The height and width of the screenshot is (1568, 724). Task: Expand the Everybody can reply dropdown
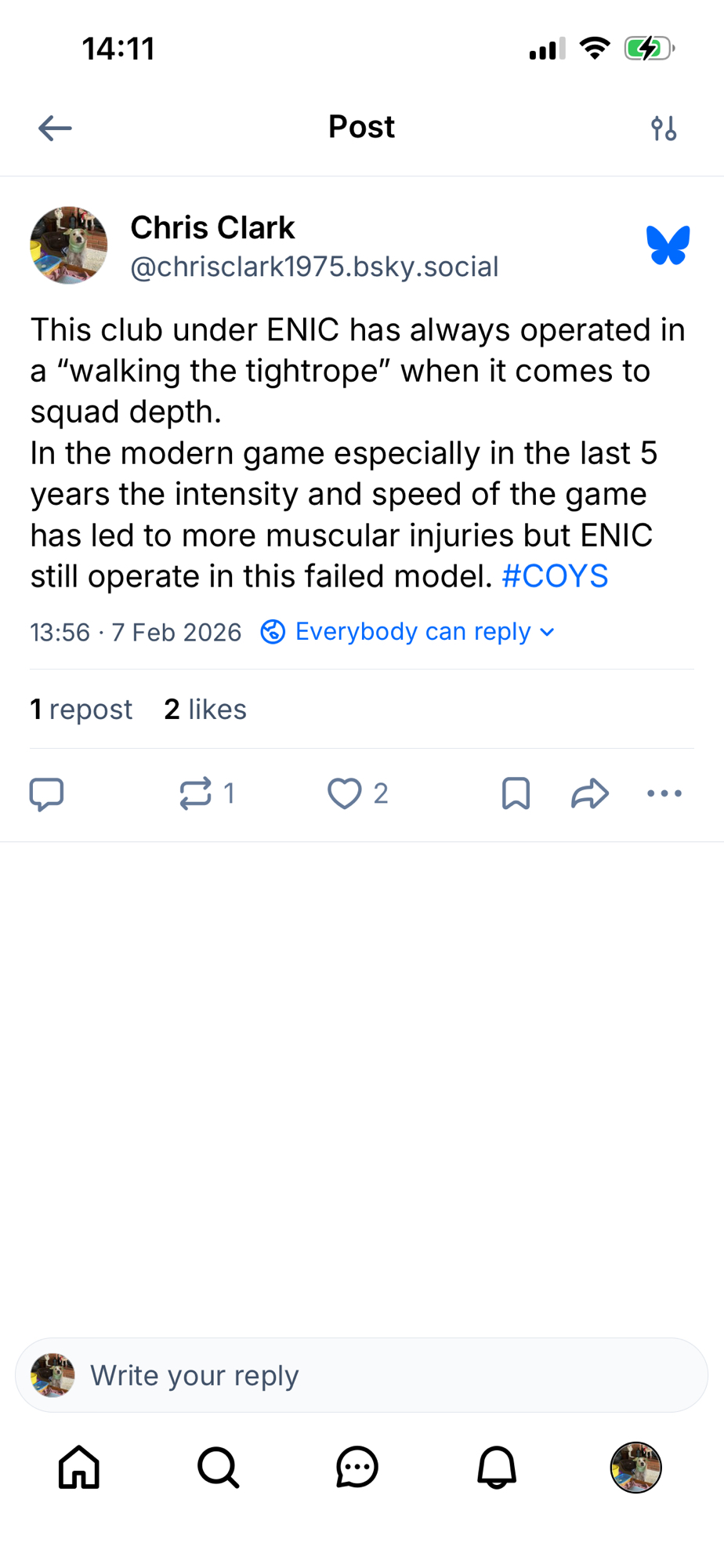(408, 632)
